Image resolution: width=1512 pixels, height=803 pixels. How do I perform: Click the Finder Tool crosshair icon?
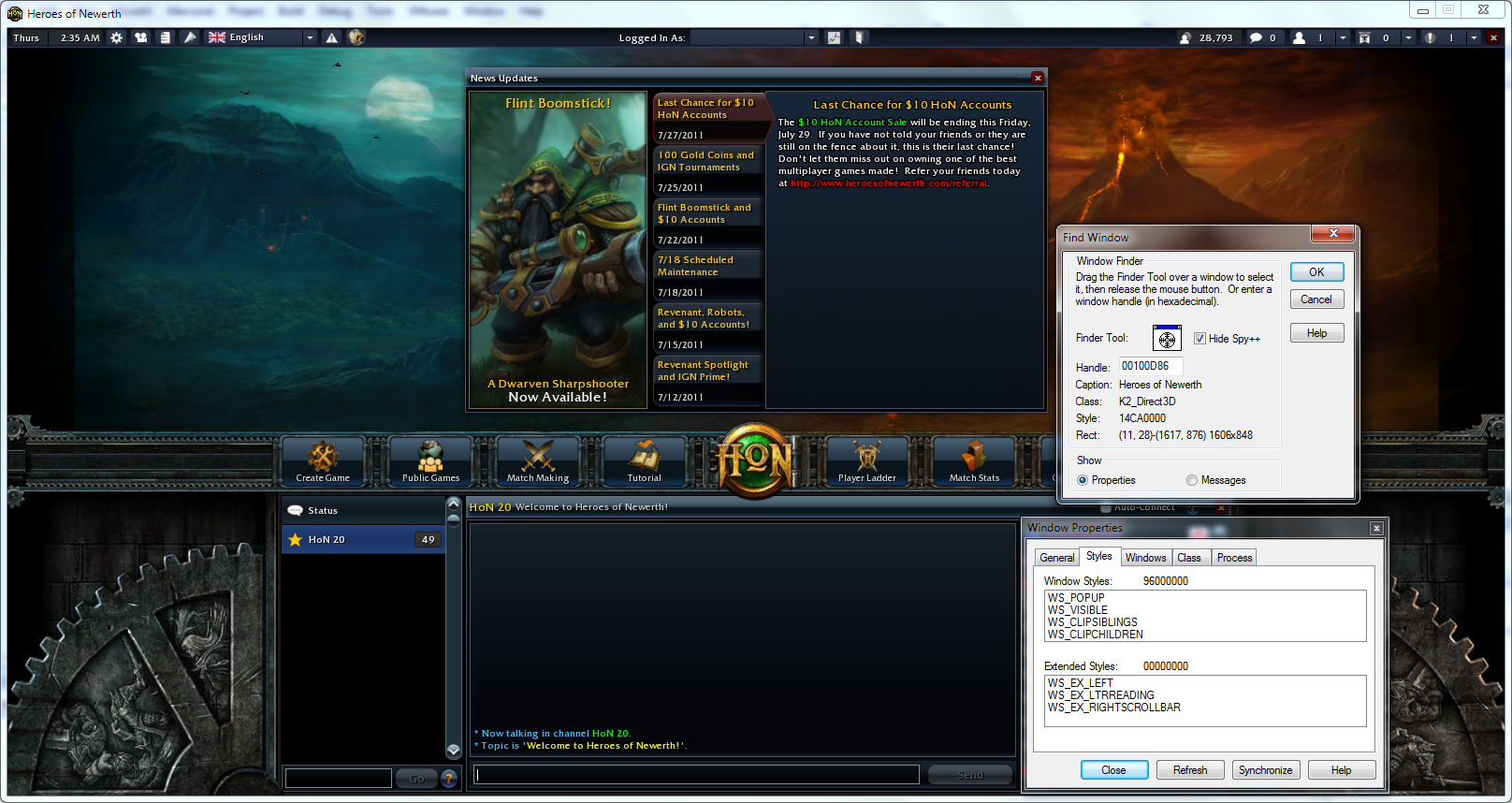(x=1167, y=338)
